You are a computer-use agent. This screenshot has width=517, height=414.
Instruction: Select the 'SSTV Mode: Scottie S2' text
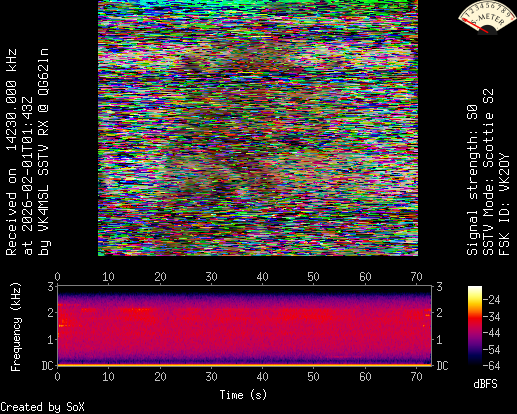[x=488, y=172]
